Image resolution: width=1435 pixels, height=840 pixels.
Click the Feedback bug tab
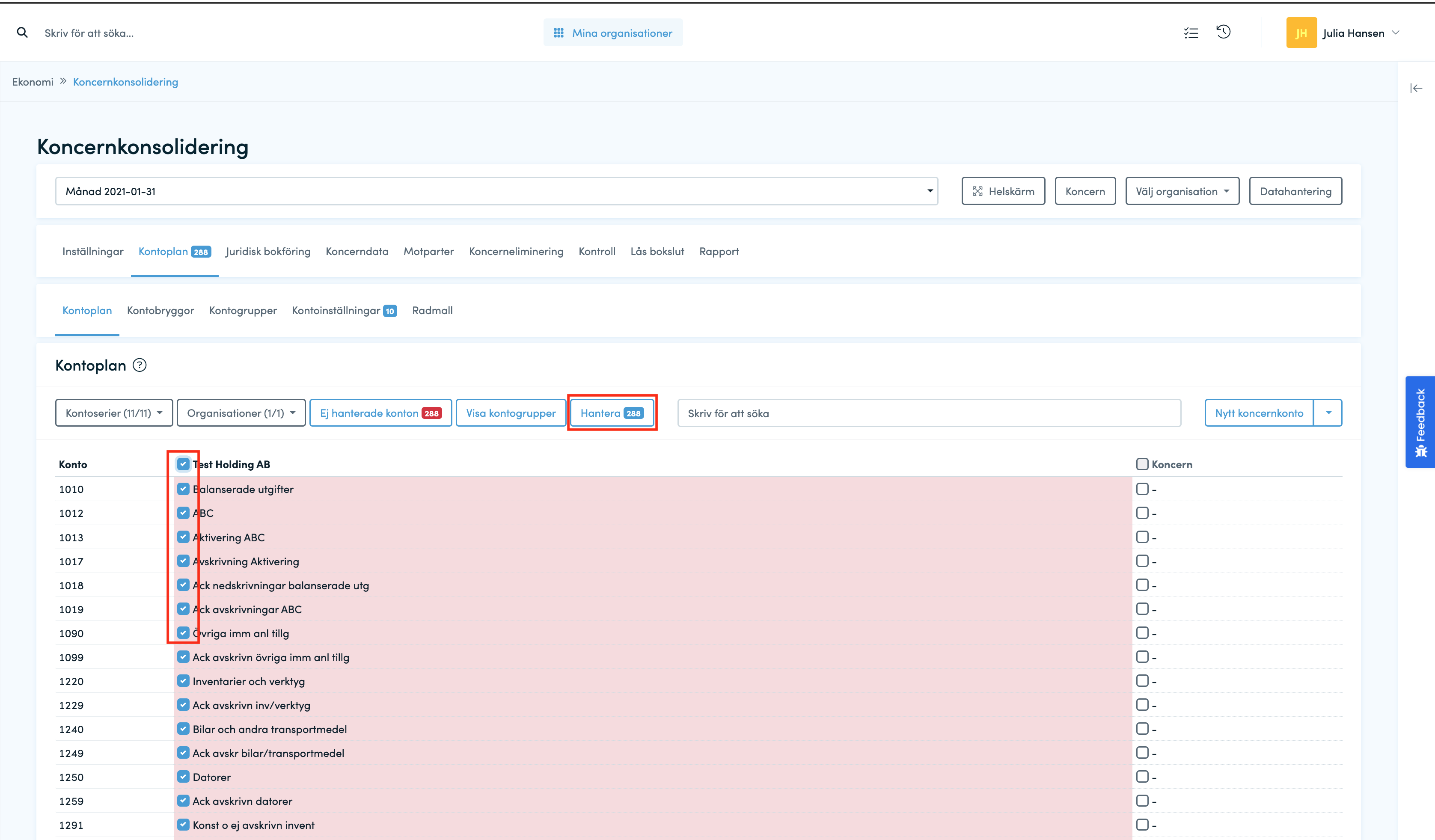[x=1420, y=422]
